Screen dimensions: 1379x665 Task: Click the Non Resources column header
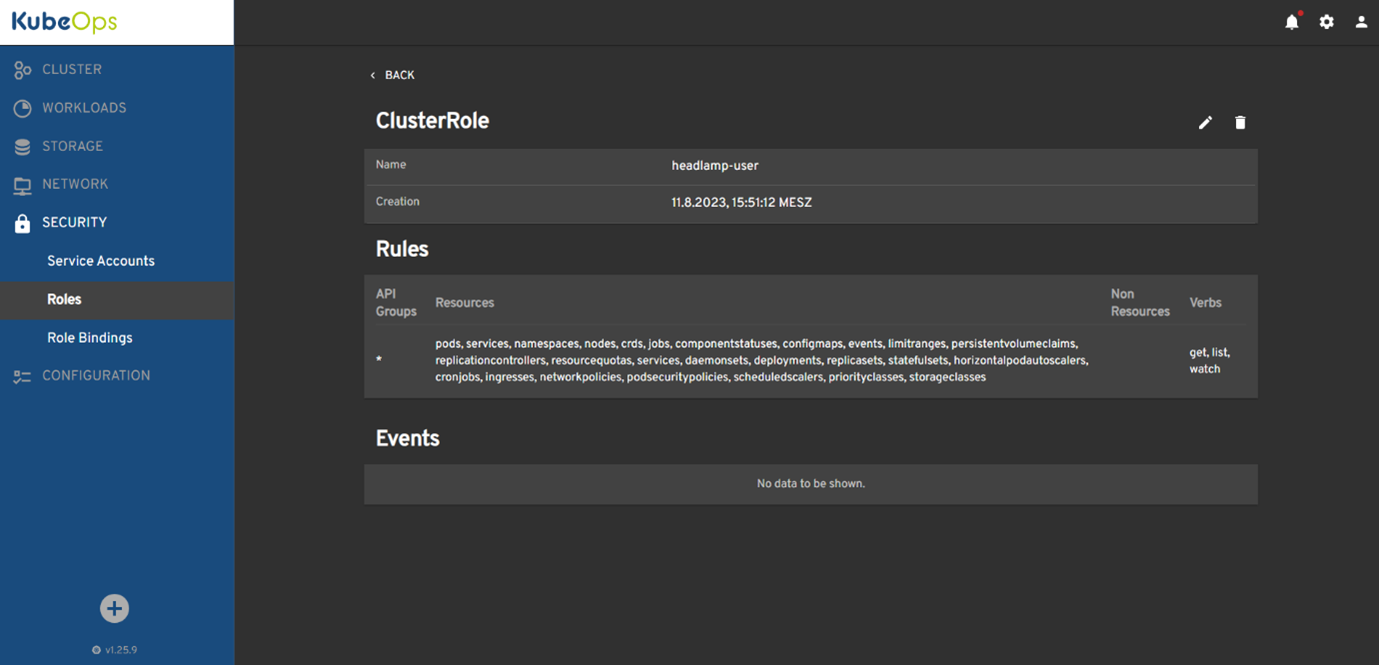[x=1140, y=302]
